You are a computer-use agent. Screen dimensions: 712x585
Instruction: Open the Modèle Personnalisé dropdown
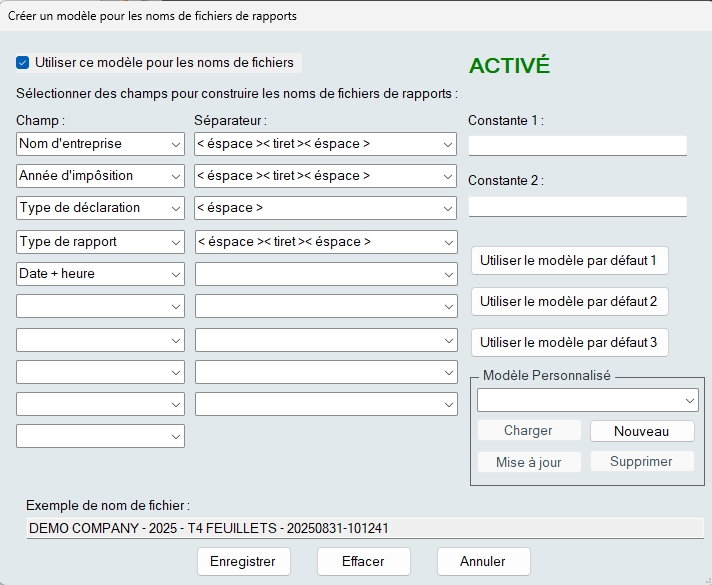pos(587,400)
